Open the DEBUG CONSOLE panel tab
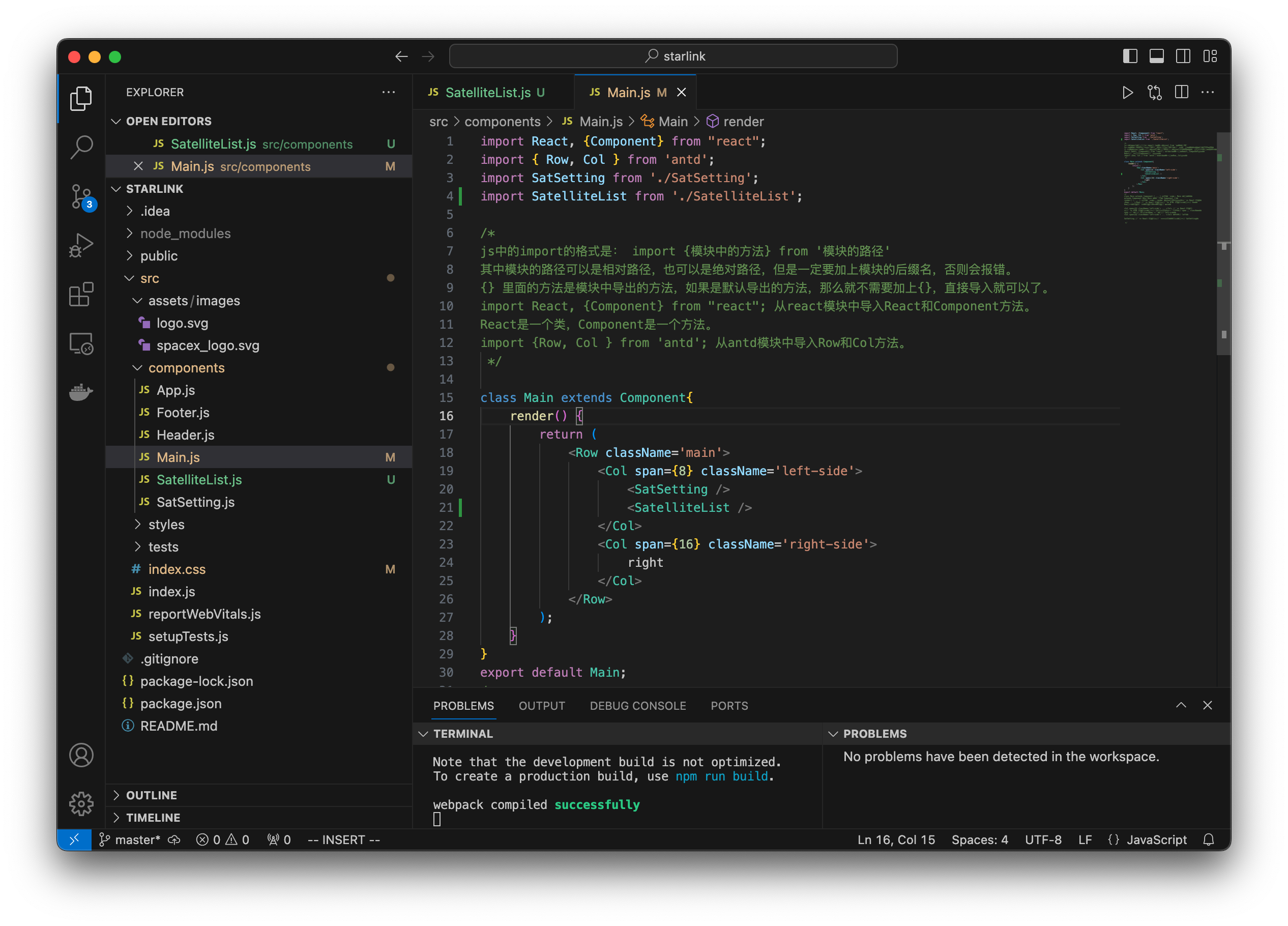1288x926 pixels. (638, 706)
